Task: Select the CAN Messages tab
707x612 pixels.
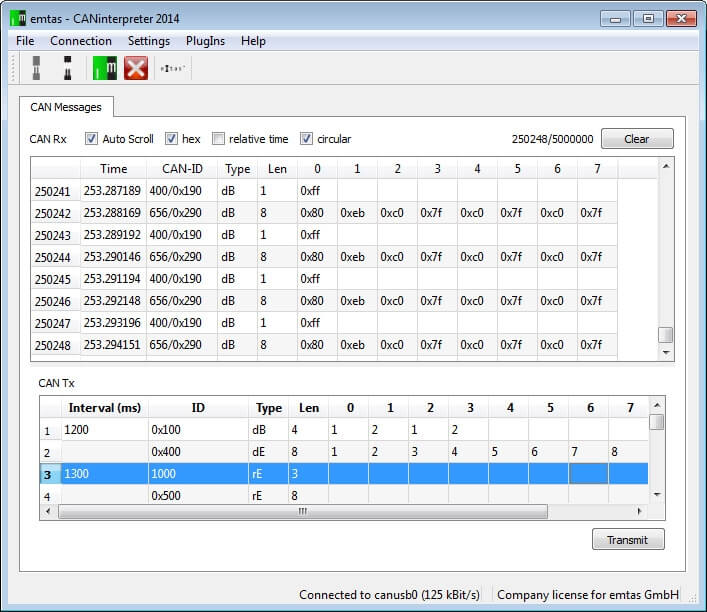Action: [67, 106]
